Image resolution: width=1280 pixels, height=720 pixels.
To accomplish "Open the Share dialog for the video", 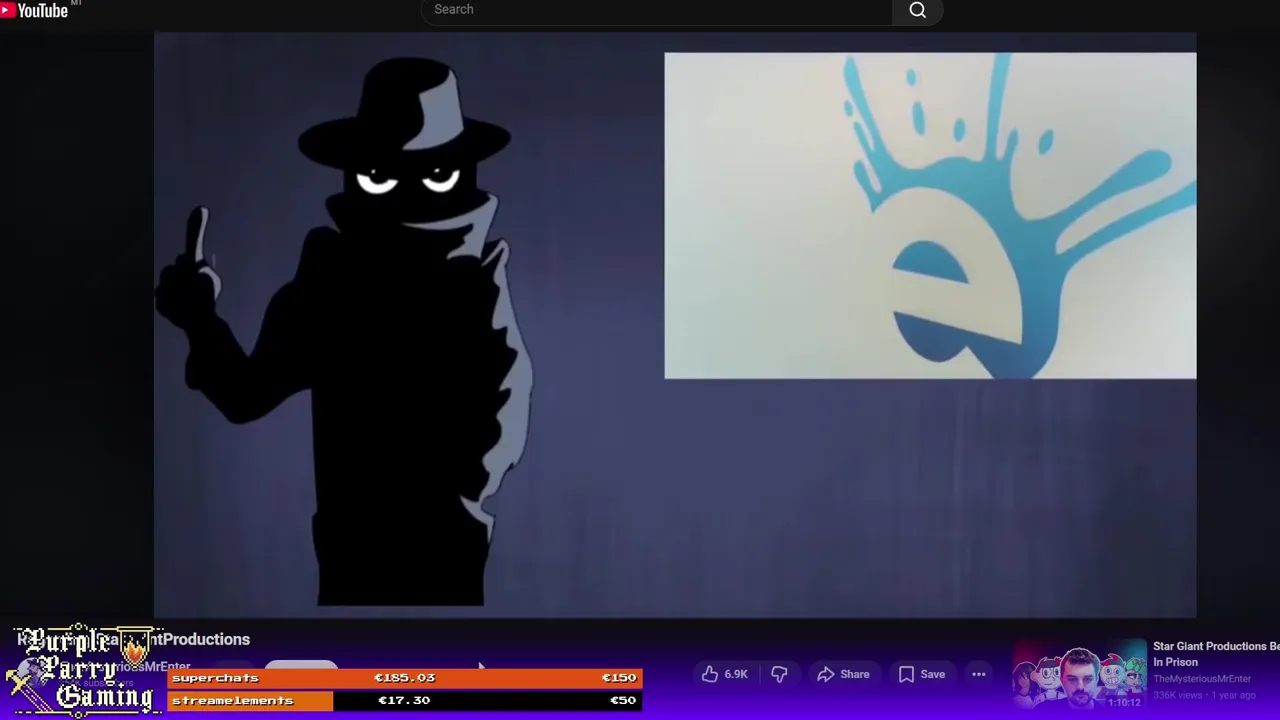I will click(x=843, y=674).
